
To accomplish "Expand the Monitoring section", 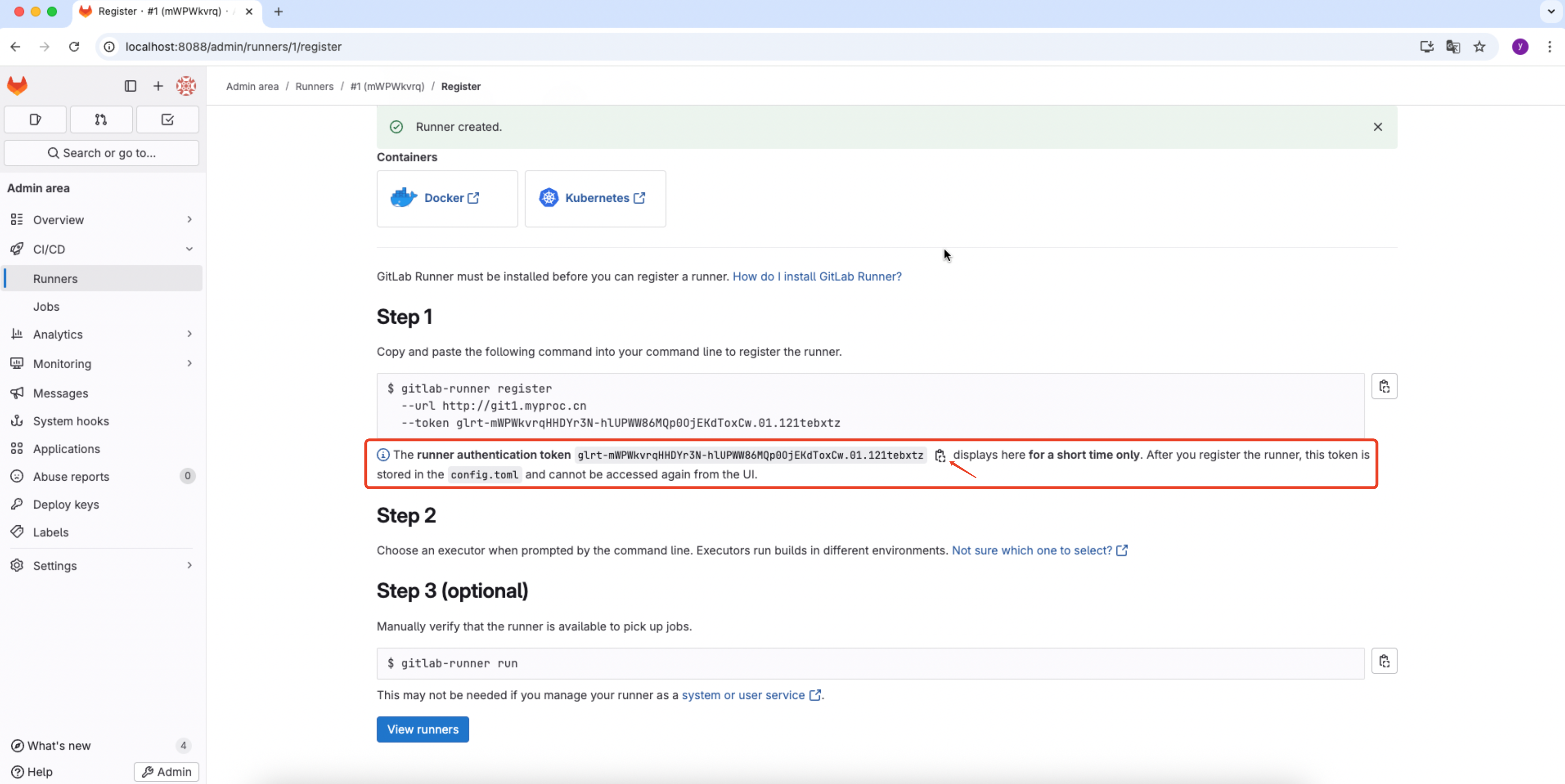I will click(x=189, y=363).
